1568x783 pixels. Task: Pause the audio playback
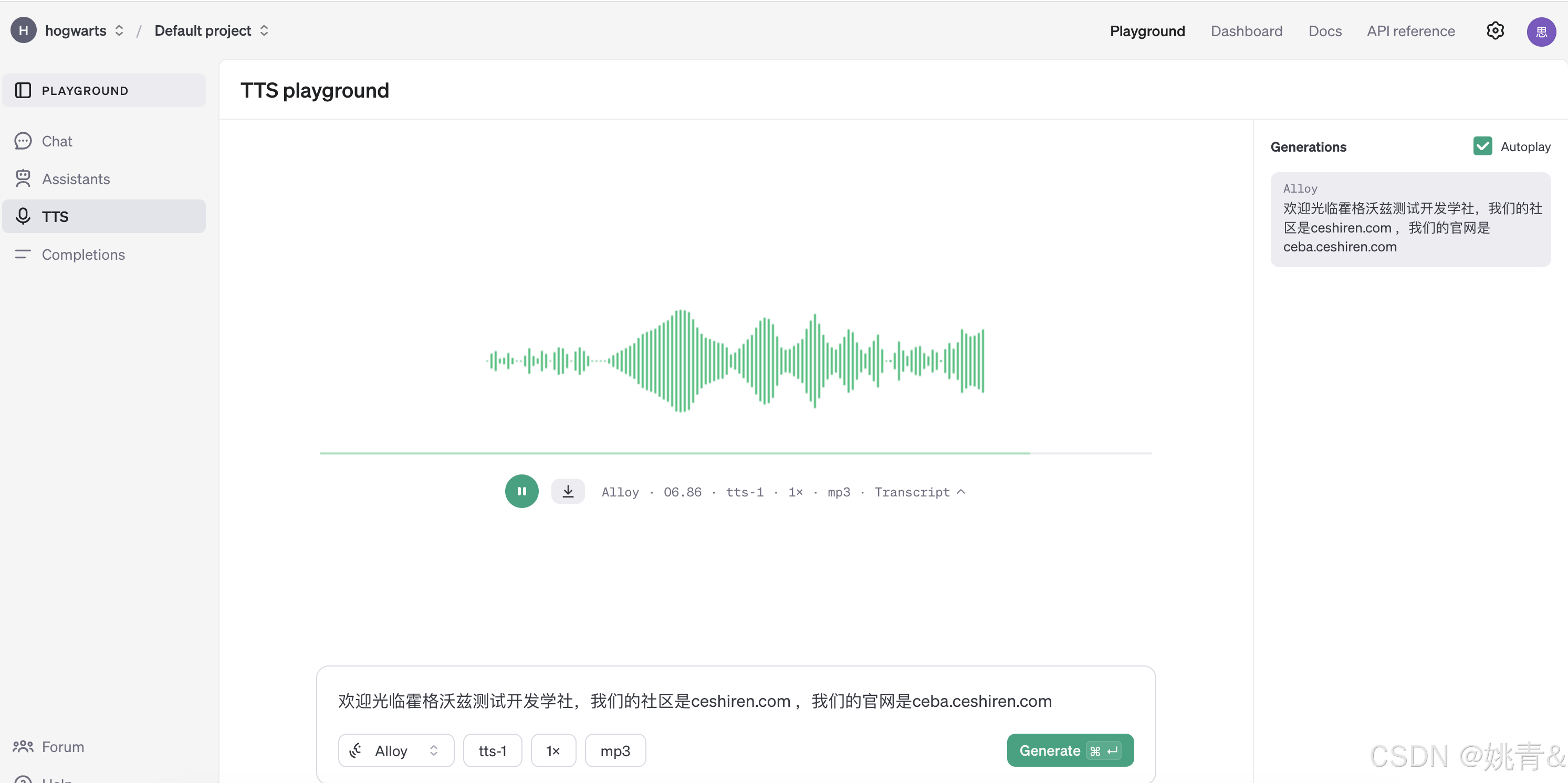coord(521,491)
